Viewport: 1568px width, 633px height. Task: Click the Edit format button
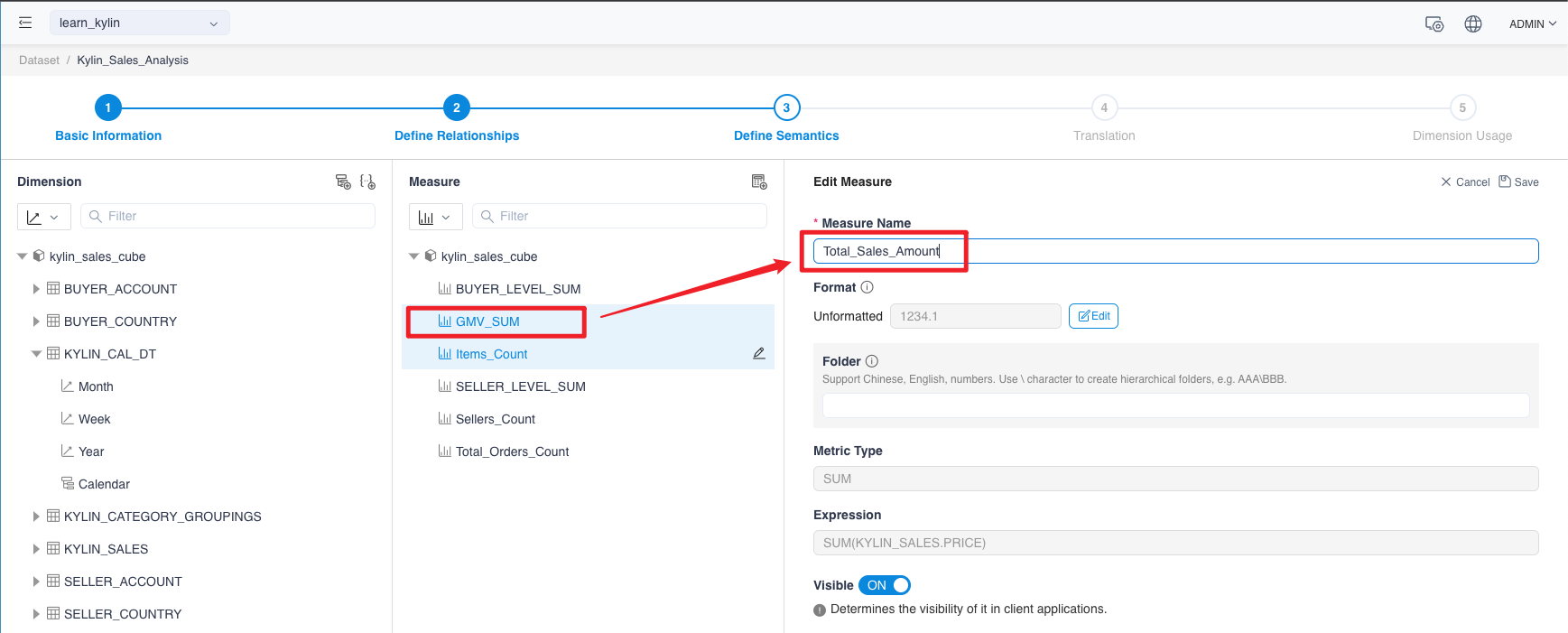1093,316
